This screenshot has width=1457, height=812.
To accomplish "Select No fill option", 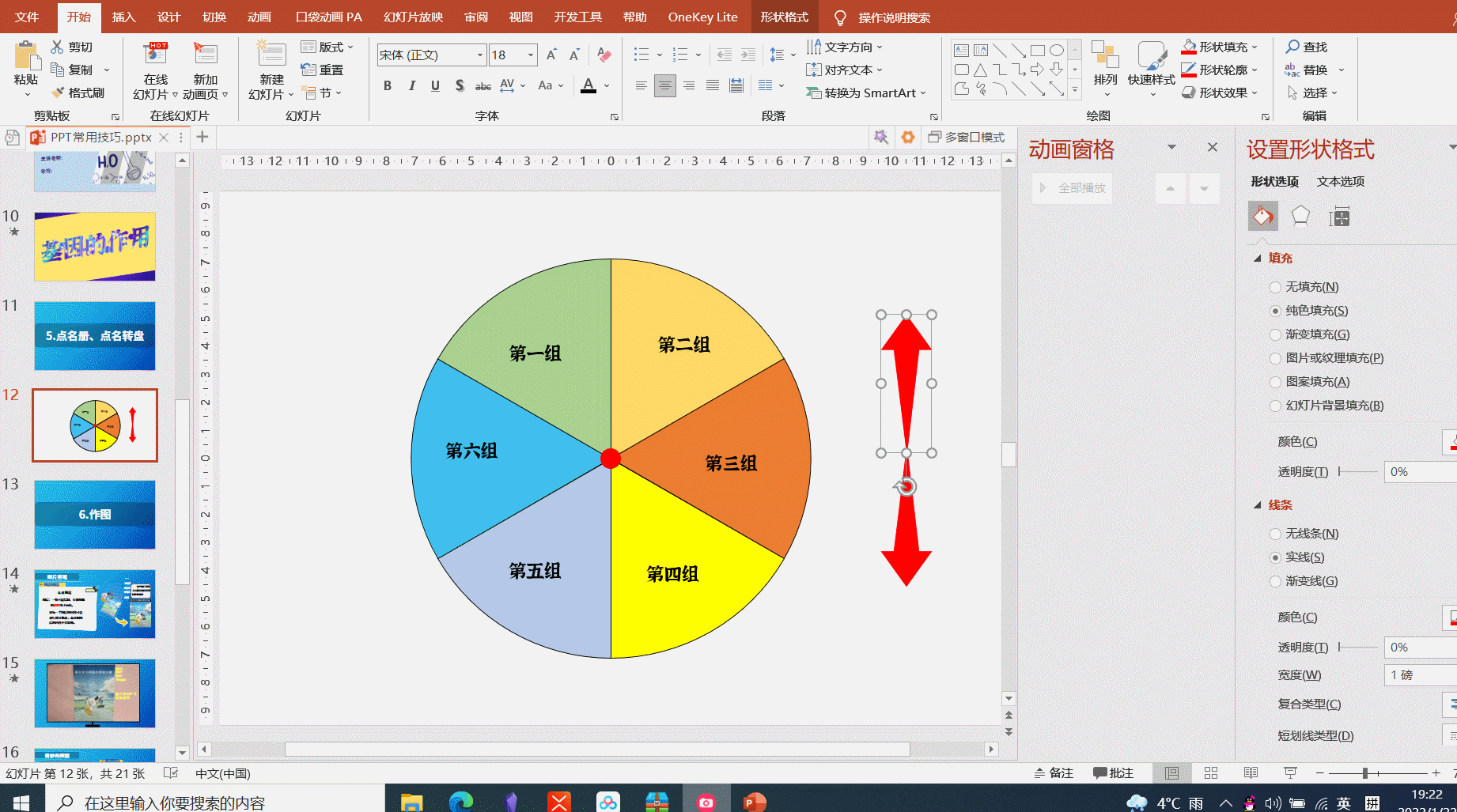I will [x=1304, y=287].
